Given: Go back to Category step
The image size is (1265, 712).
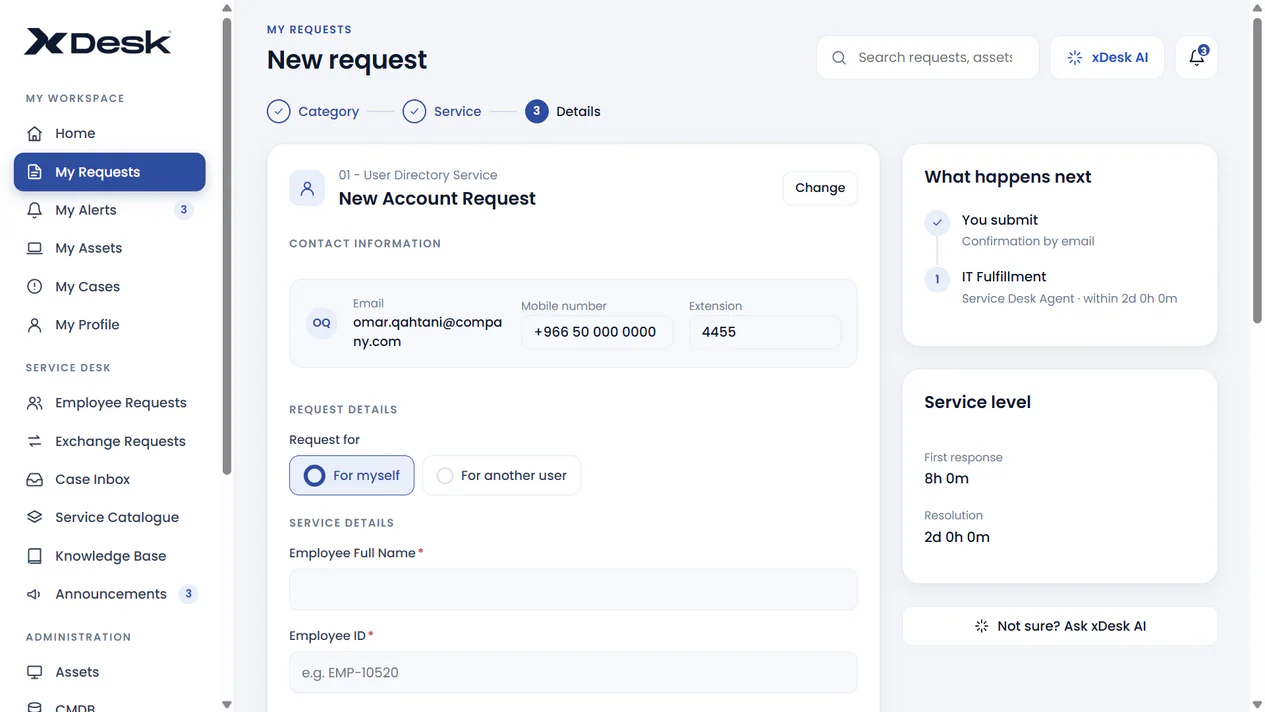Looking at the screenshot, I should [313, 111].
